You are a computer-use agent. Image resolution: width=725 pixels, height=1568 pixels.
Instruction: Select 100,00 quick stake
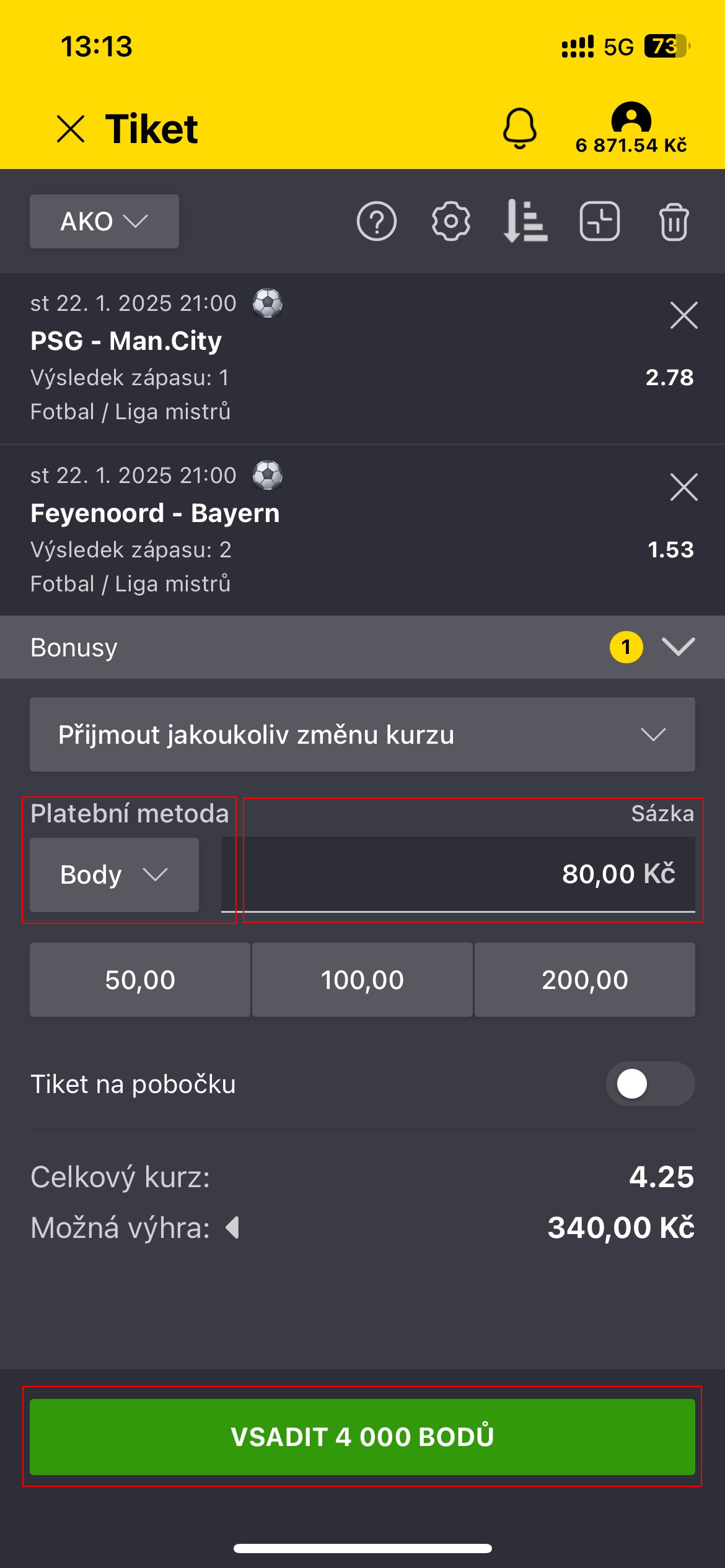pos(362,980)
